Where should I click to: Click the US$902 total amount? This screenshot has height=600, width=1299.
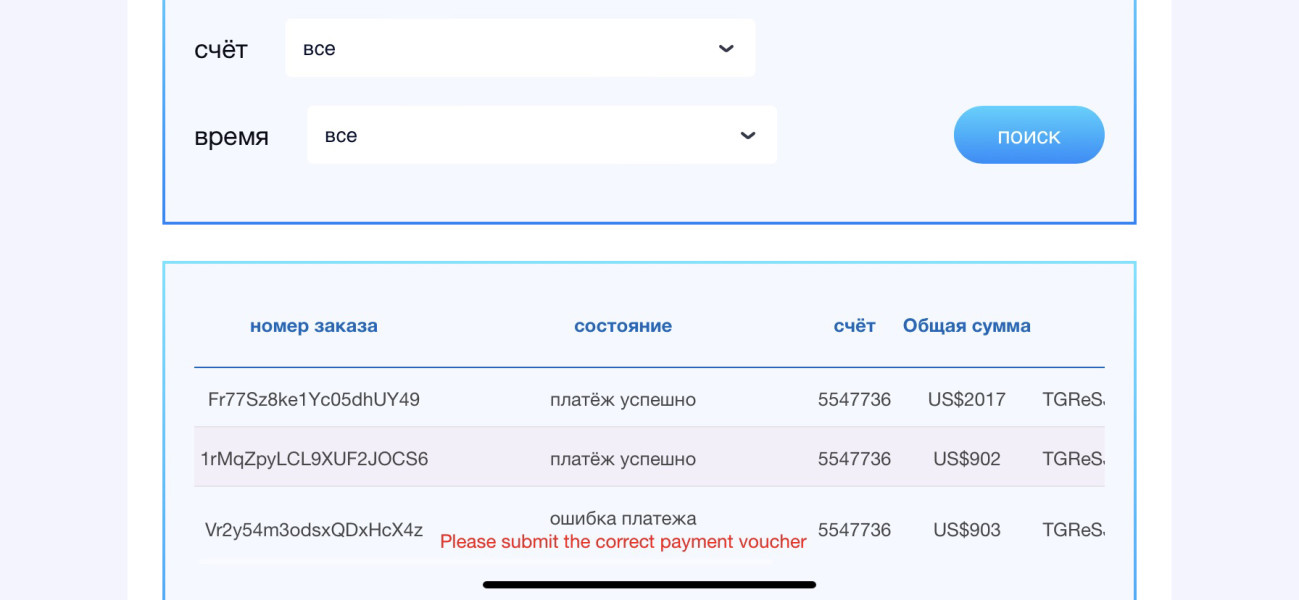click(966, 459)
